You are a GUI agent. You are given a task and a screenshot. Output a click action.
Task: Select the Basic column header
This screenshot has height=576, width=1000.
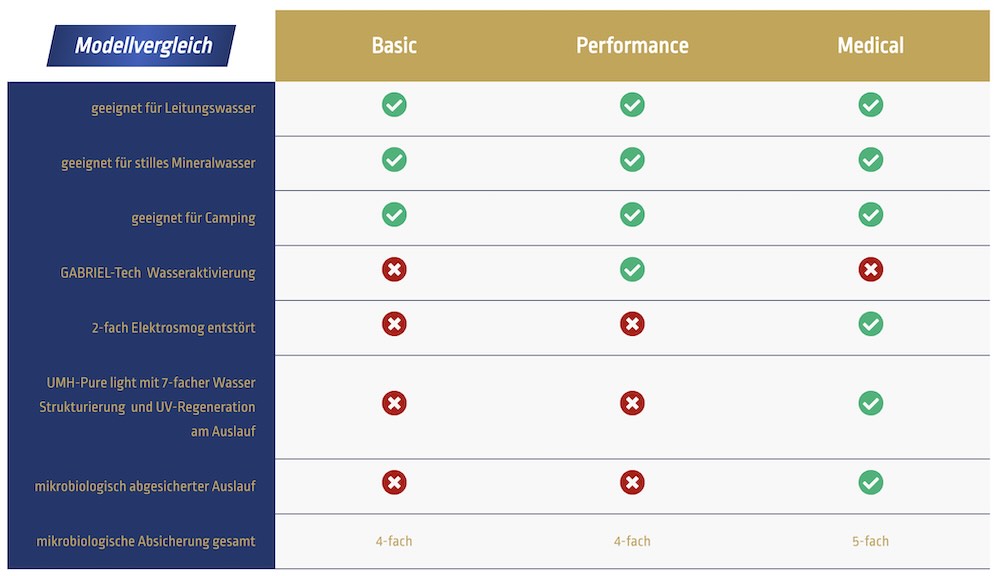tap(394, 46)
